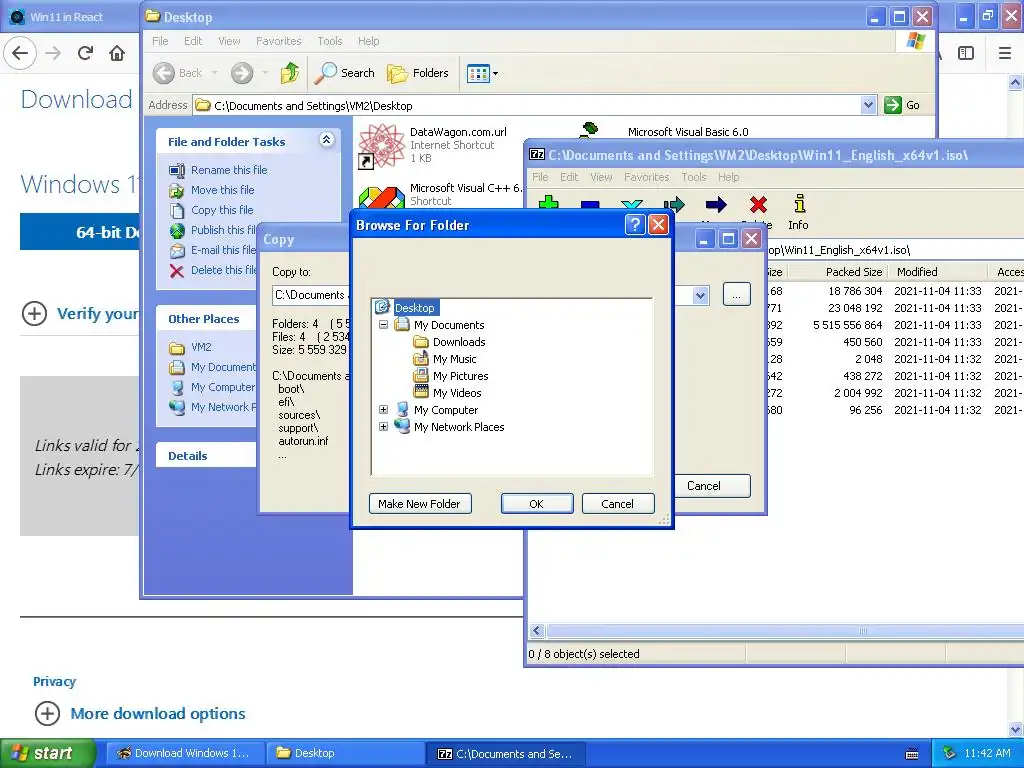Click the Privacy link on the web page
Image resolution: width=1024 pixels, height=768 pixels.
(54, 681)
